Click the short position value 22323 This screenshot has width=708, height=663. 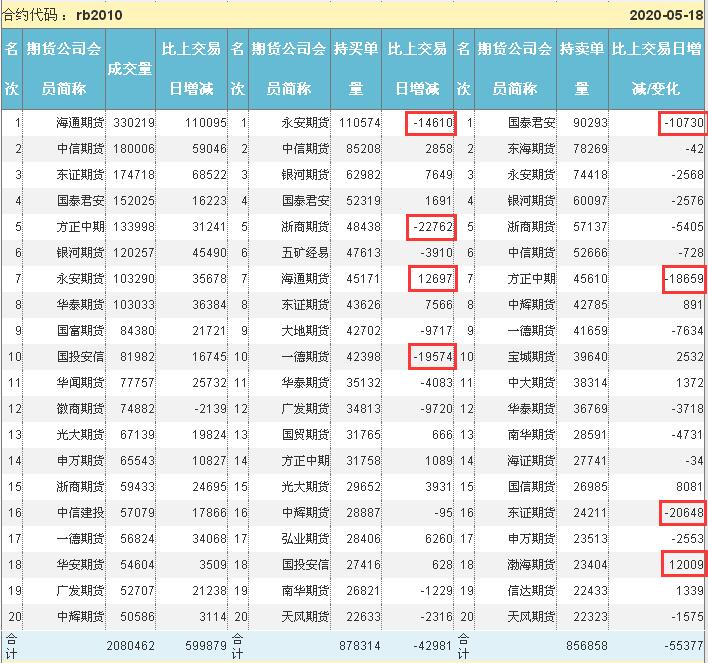[x=590, y=617]
